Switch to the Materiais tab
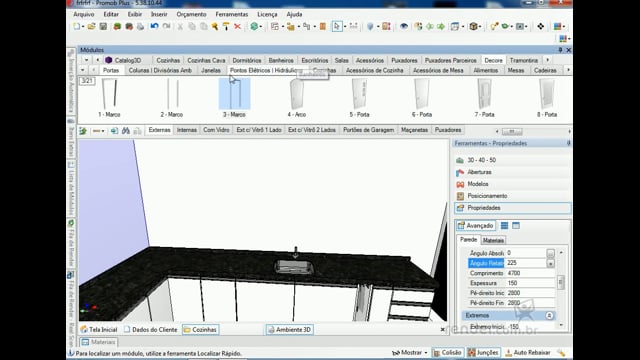Viewport: 640px width, 360px height. tap(493, 240)
